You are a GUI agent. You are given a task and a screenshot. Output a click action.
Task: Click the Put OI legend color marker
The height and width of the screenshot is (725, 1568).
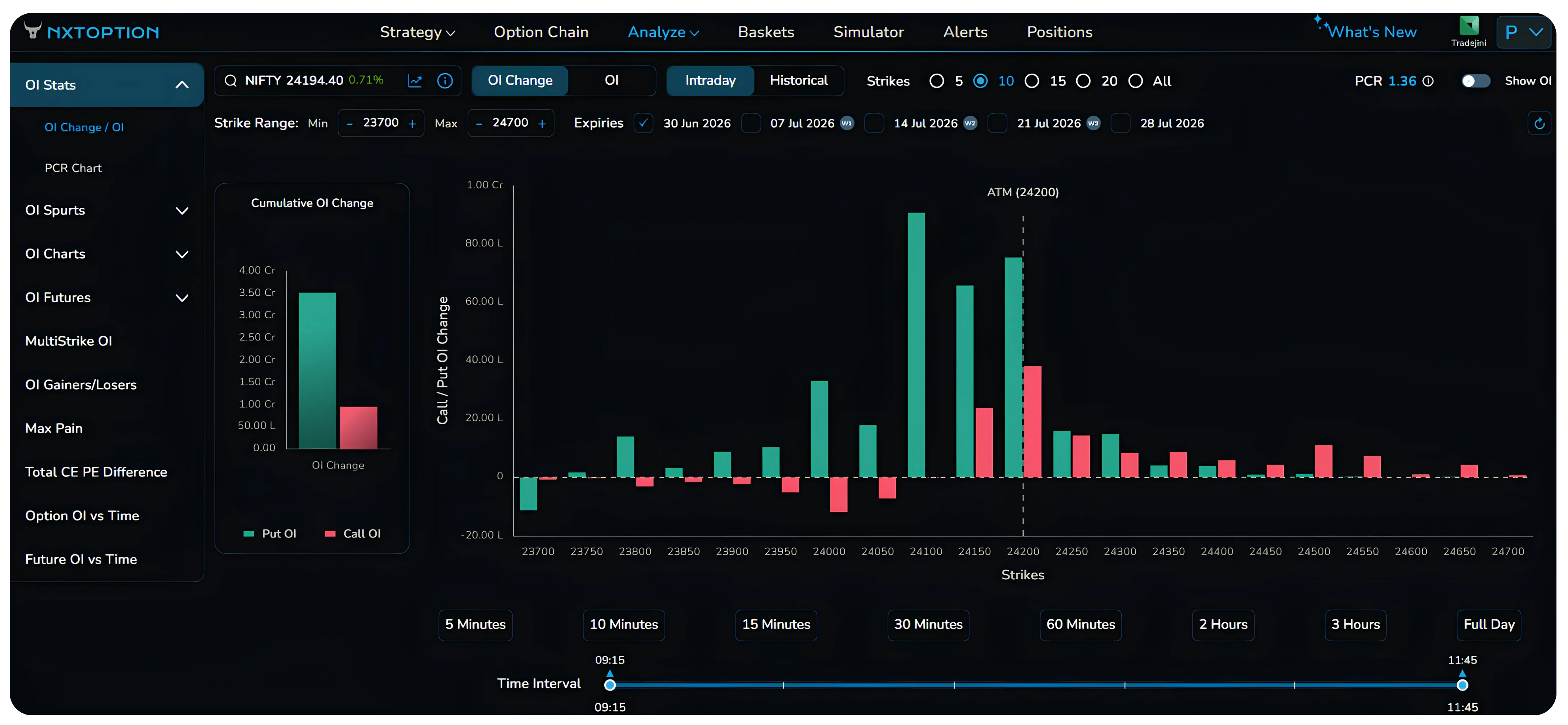point(248,534)
